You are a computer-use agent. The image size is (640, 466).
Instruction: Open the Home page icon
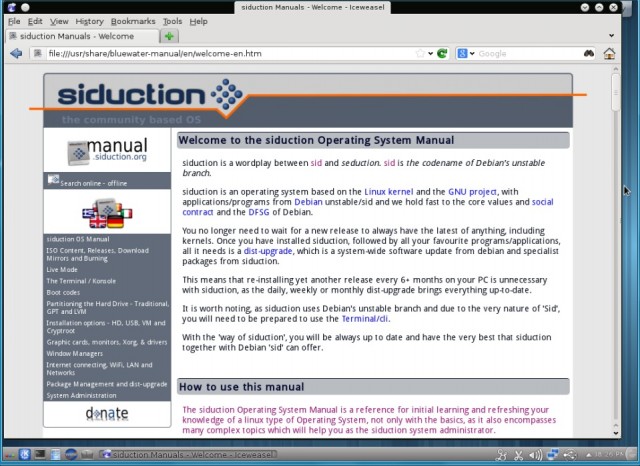[x=609, y=53]
